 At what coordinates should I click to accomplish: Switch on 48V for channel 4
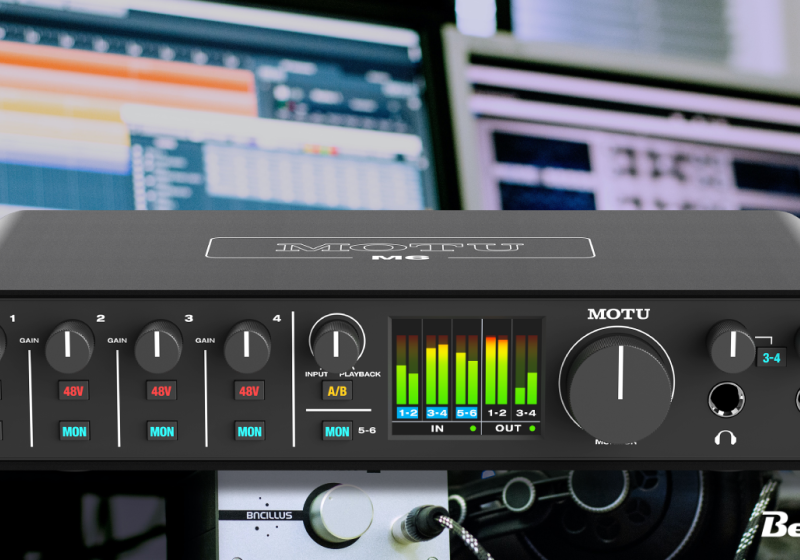pos(249,391)
